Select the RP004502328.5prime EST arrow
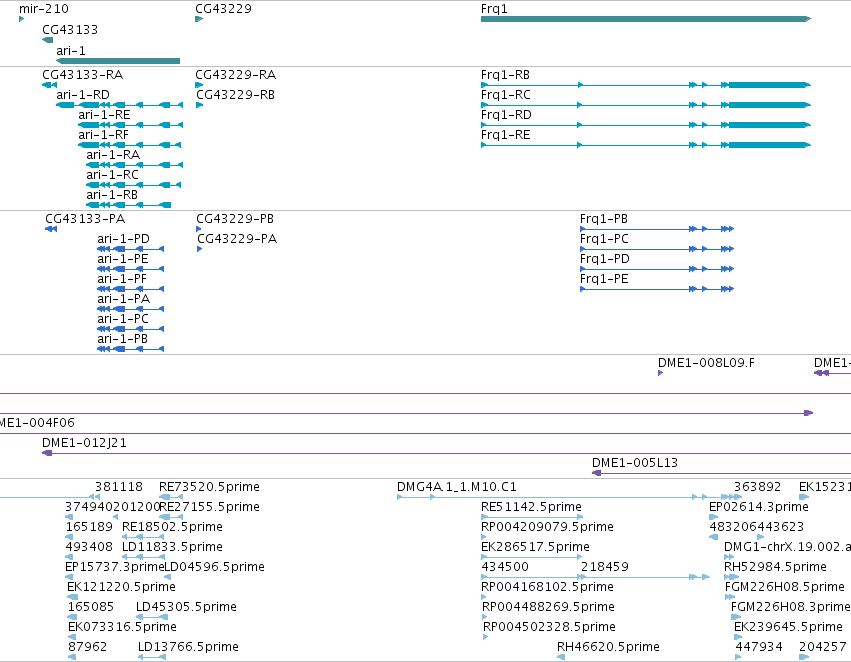 [x=486, y=637]
